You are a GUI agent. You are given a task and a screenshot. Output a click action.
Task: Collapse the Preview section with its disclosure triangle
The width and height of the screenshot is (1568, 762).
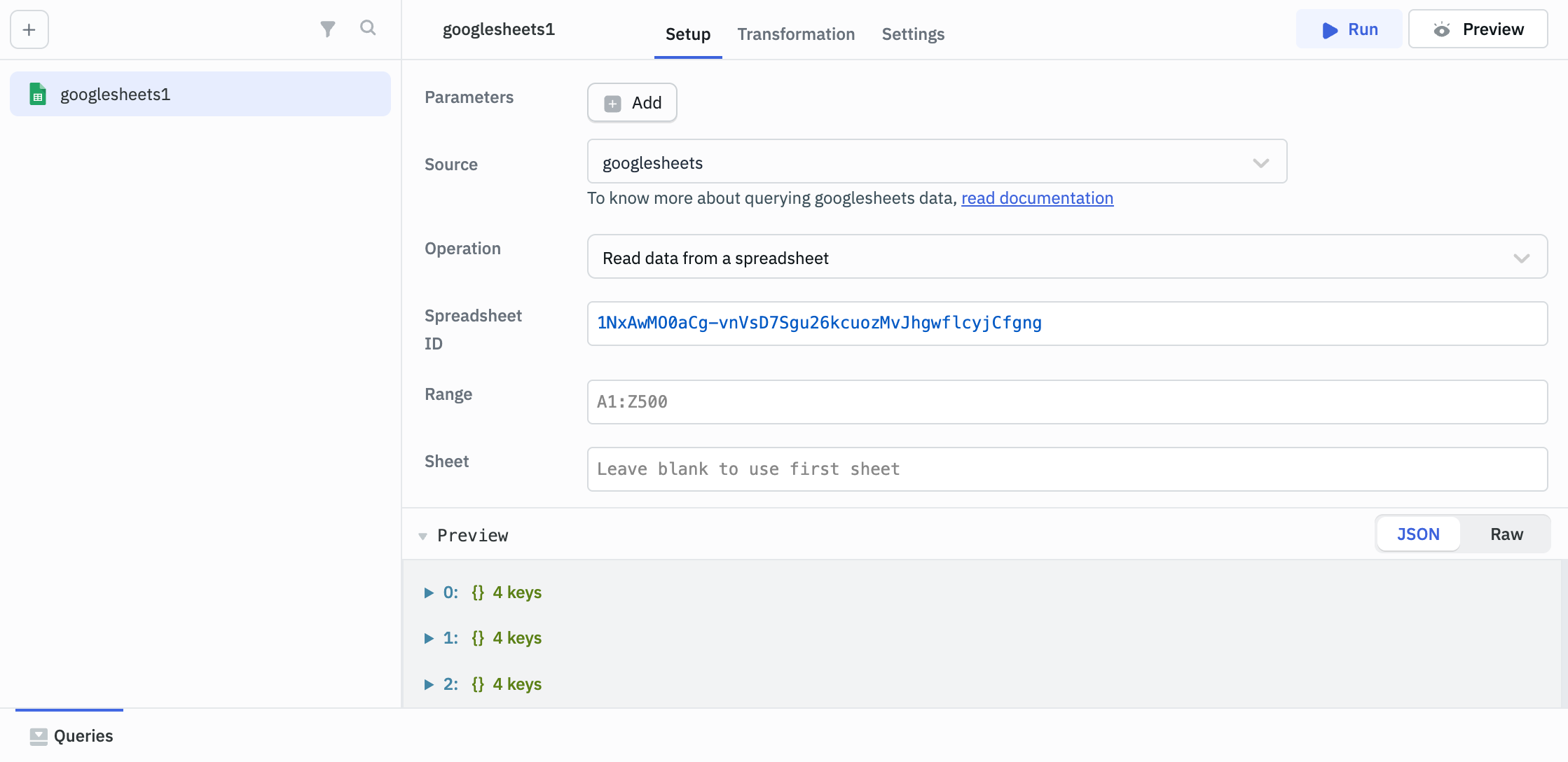(423, 535)
